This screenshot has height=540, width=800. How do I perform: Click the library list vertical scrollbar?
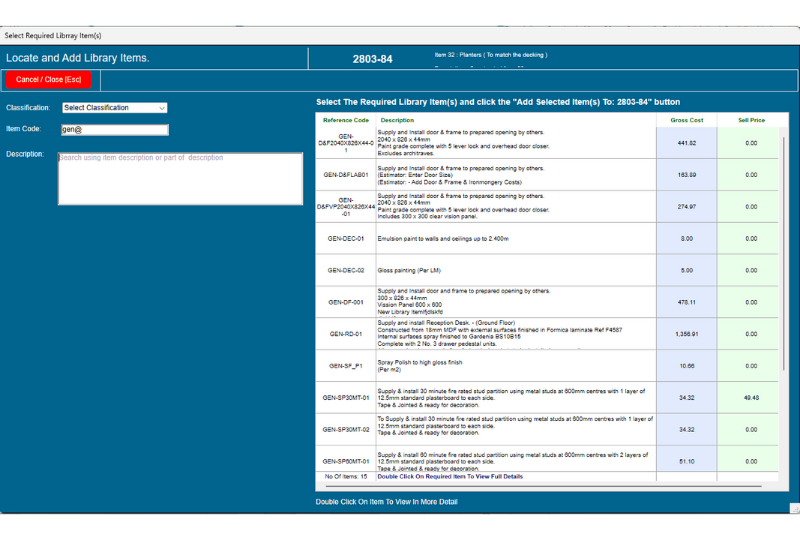[x=783, y=300]
